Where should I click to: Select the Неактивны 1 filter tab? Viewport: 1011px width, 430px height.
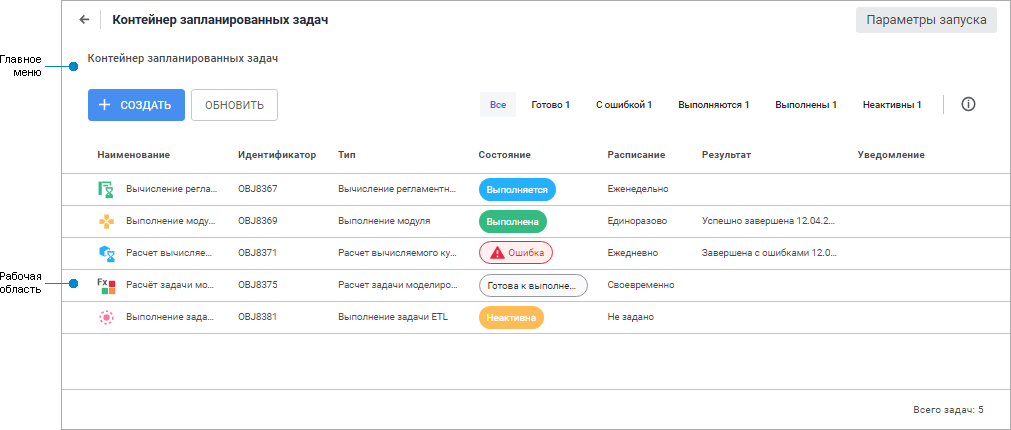892,105
